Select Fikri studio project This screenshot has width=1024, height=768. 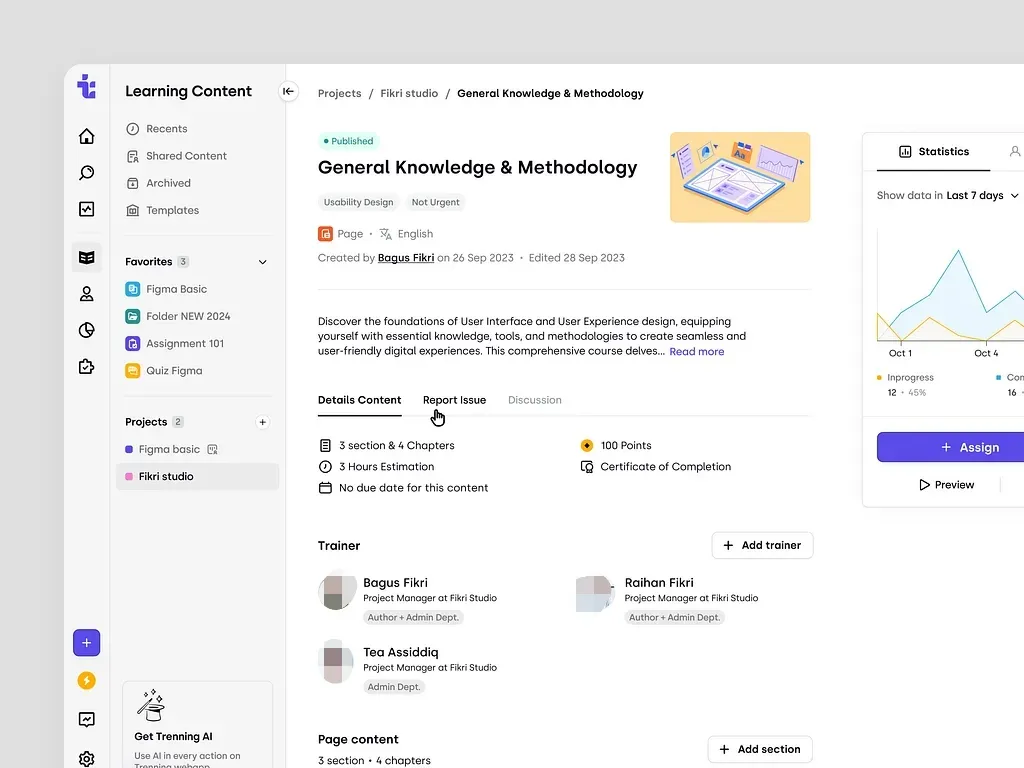coord(197,477)
